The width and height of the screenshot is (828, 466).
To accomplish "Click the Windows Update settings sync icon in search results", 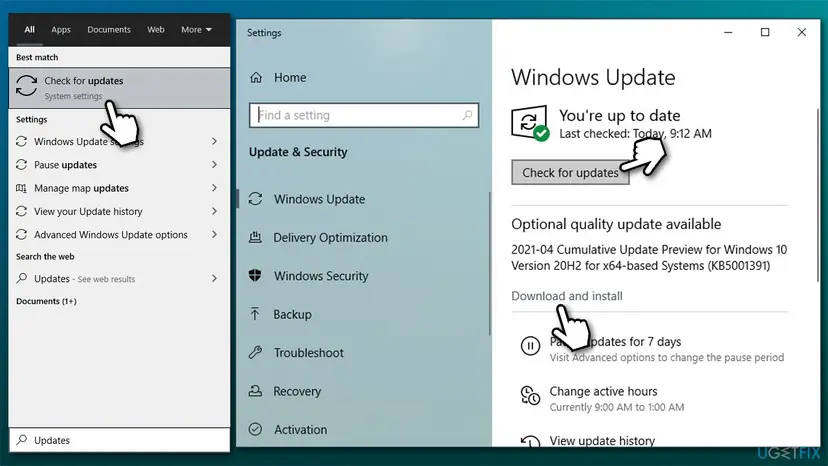I will (22, 141).
